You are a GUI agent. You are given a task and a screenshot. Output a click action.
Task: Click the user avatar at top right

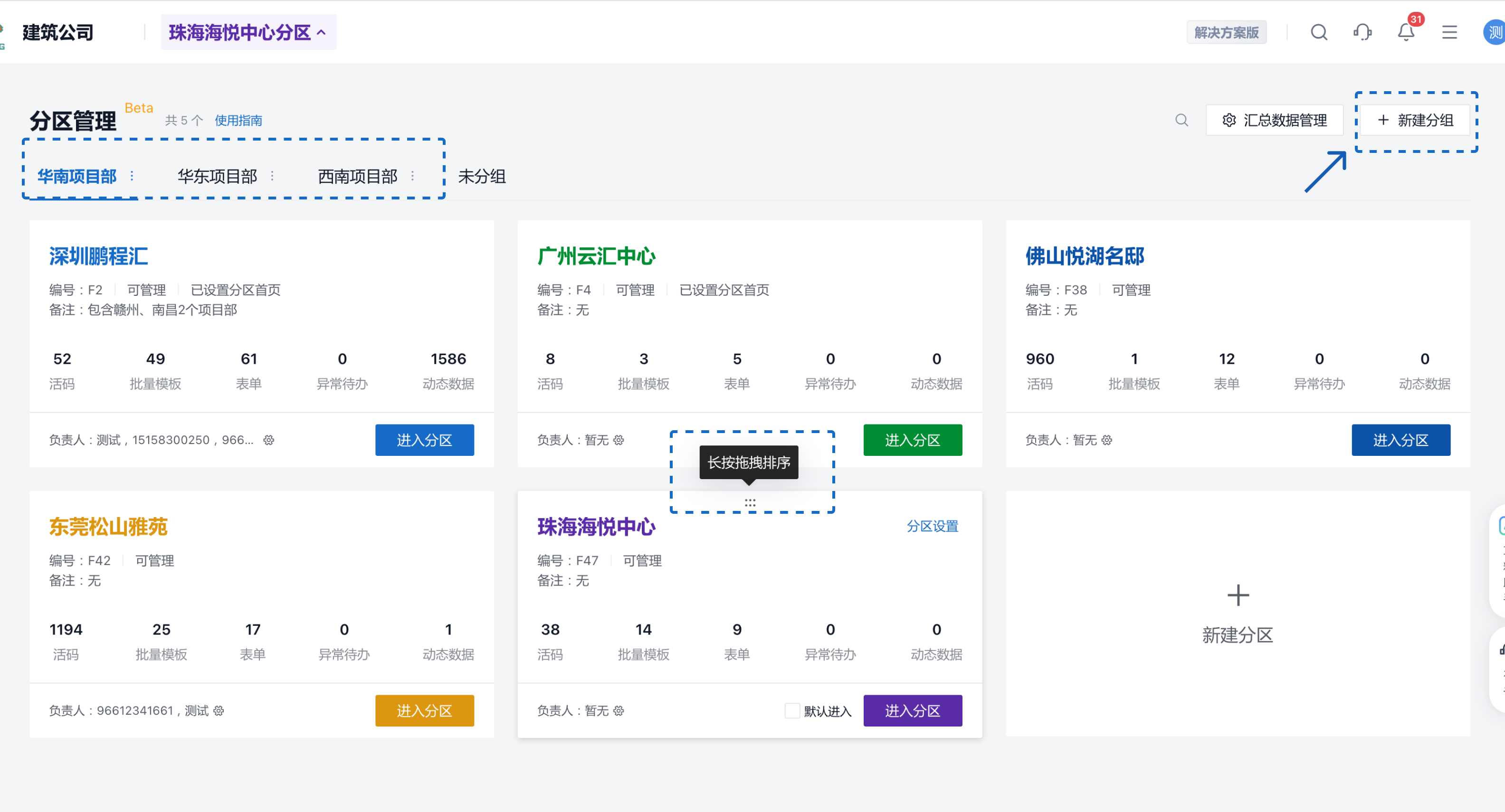pyautogui.click(x=1495, y=32)
